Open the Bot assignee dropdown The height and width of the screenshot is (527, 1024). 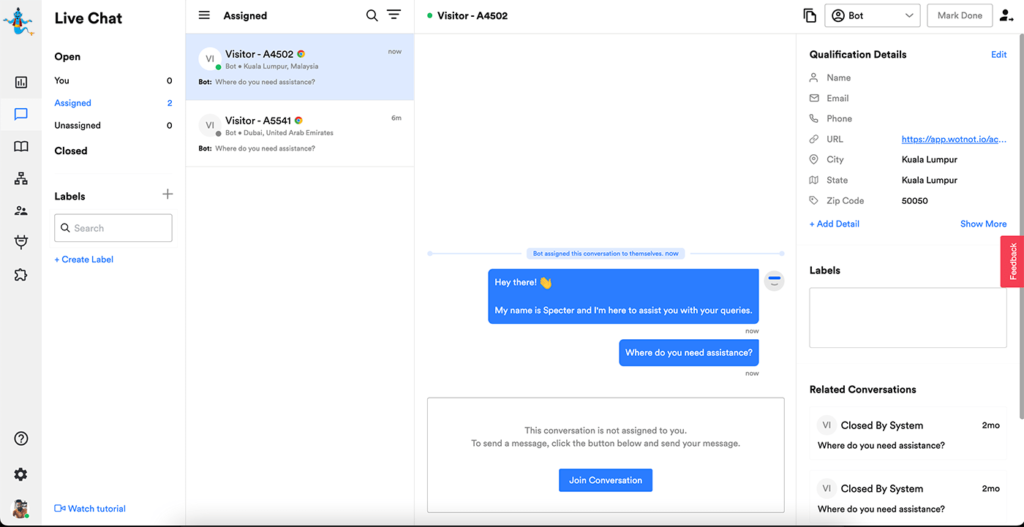[x=872, y=16]
